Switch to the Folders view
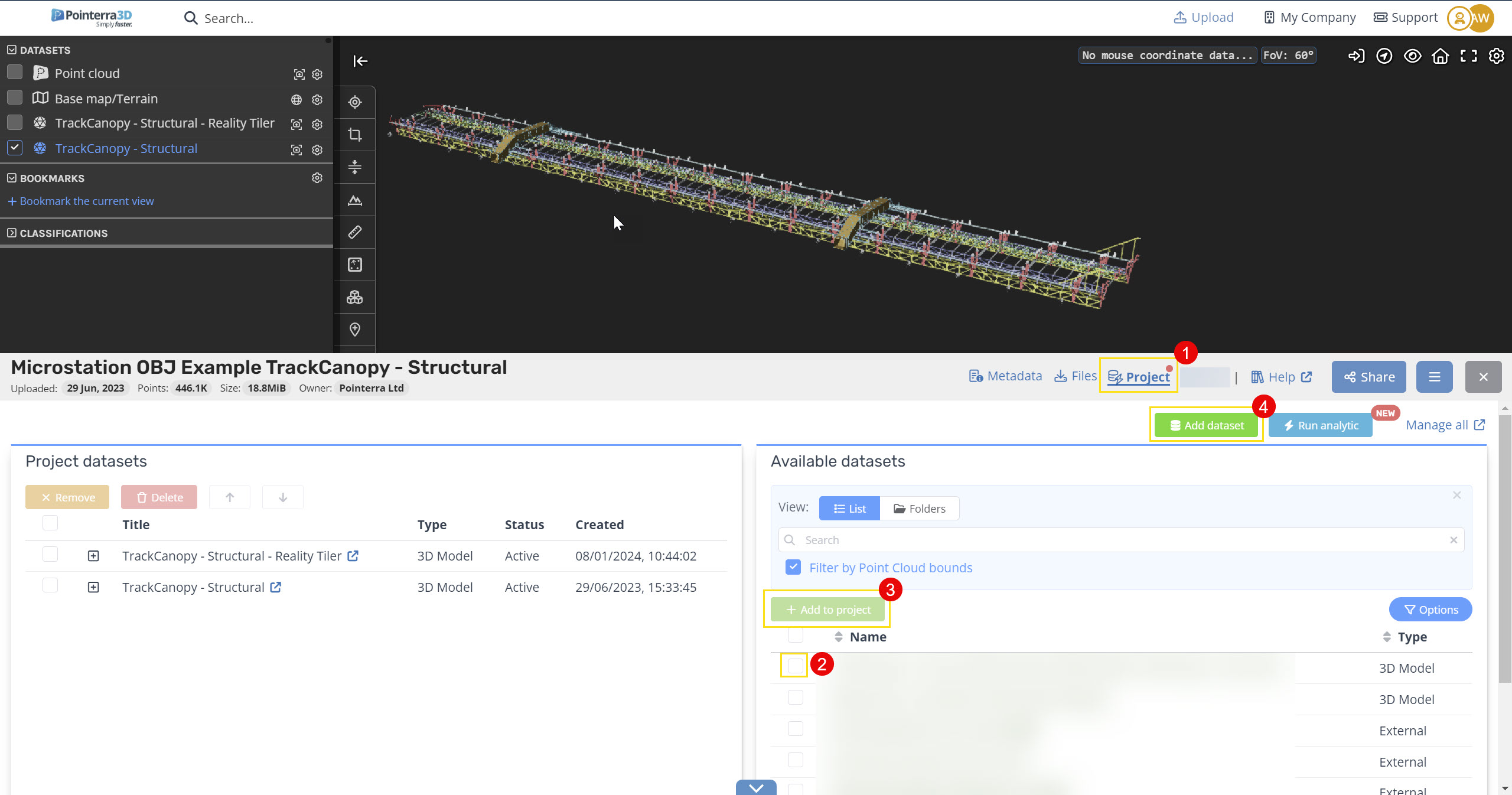This screenshot has height=795, width=1512. [919, 508]
